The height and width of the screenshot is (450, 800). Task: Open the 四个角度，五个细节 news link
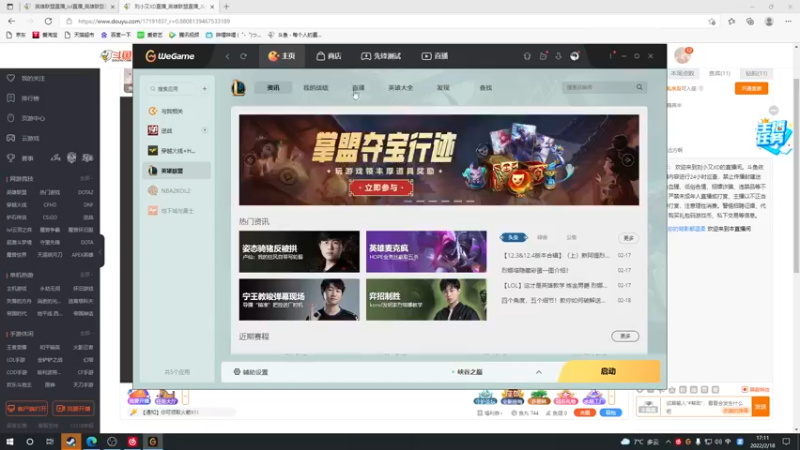pyautogui.click(x=554, y=301)
